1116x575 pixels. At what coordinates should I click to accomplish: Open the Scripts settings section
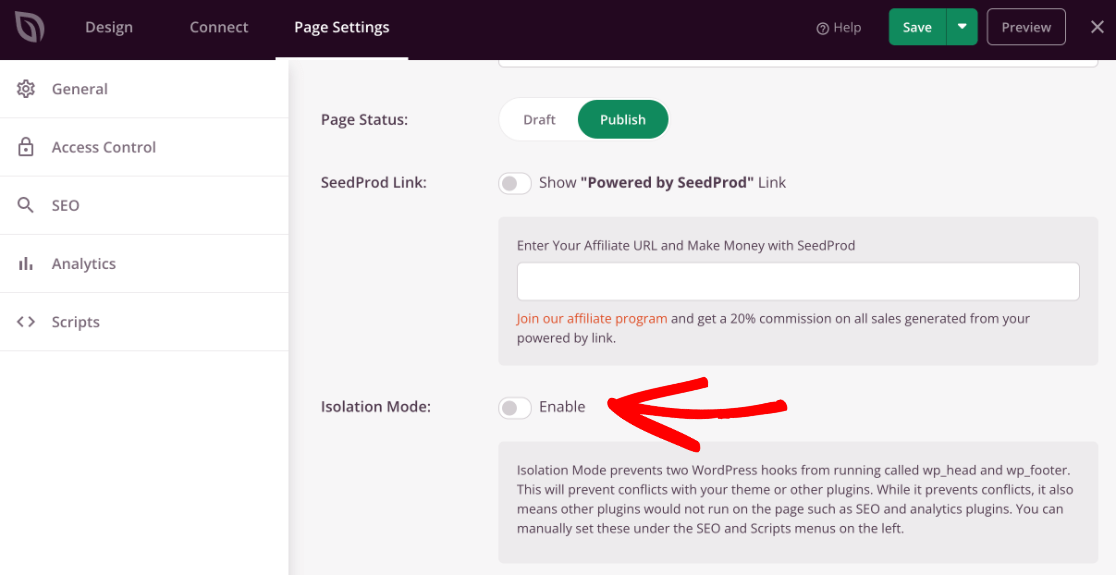pyautogui.click(x=144, y=322)
